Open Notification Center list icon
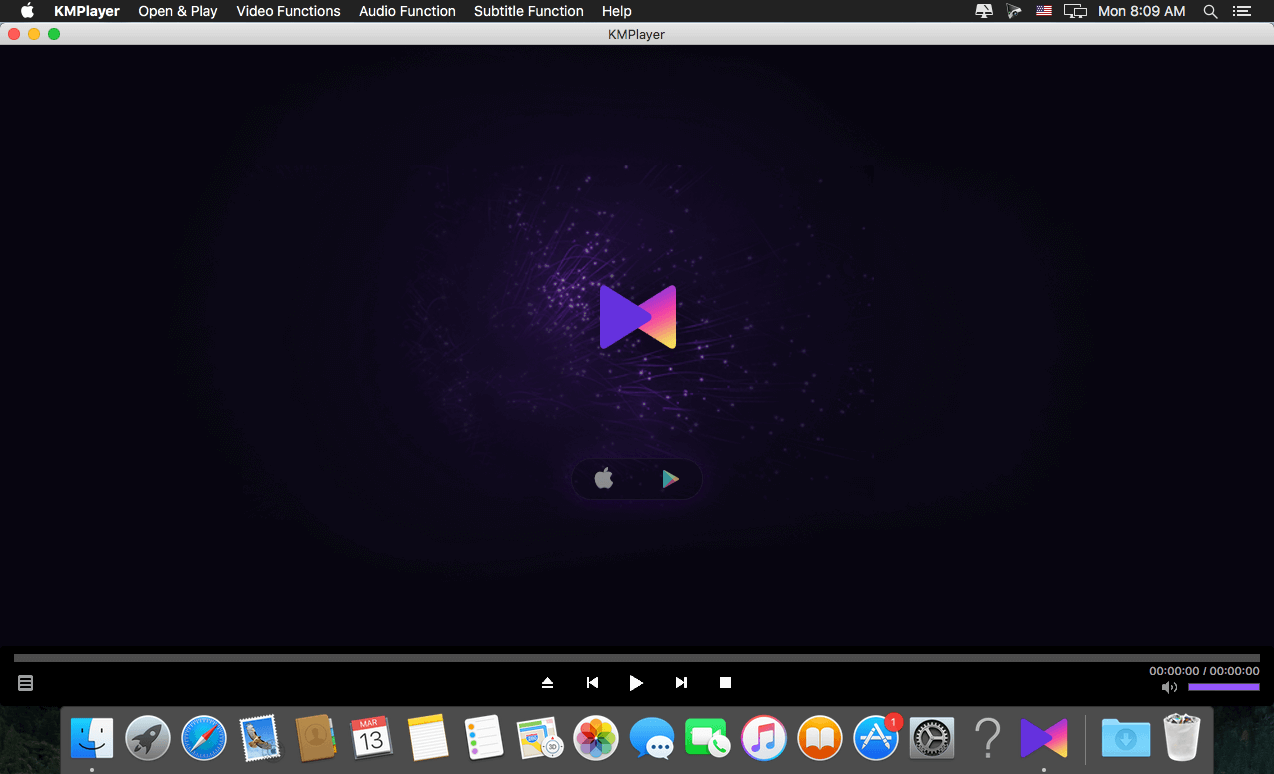Screen dimensions: 1274x774 pyautogui.click(x=1242, y=11)
